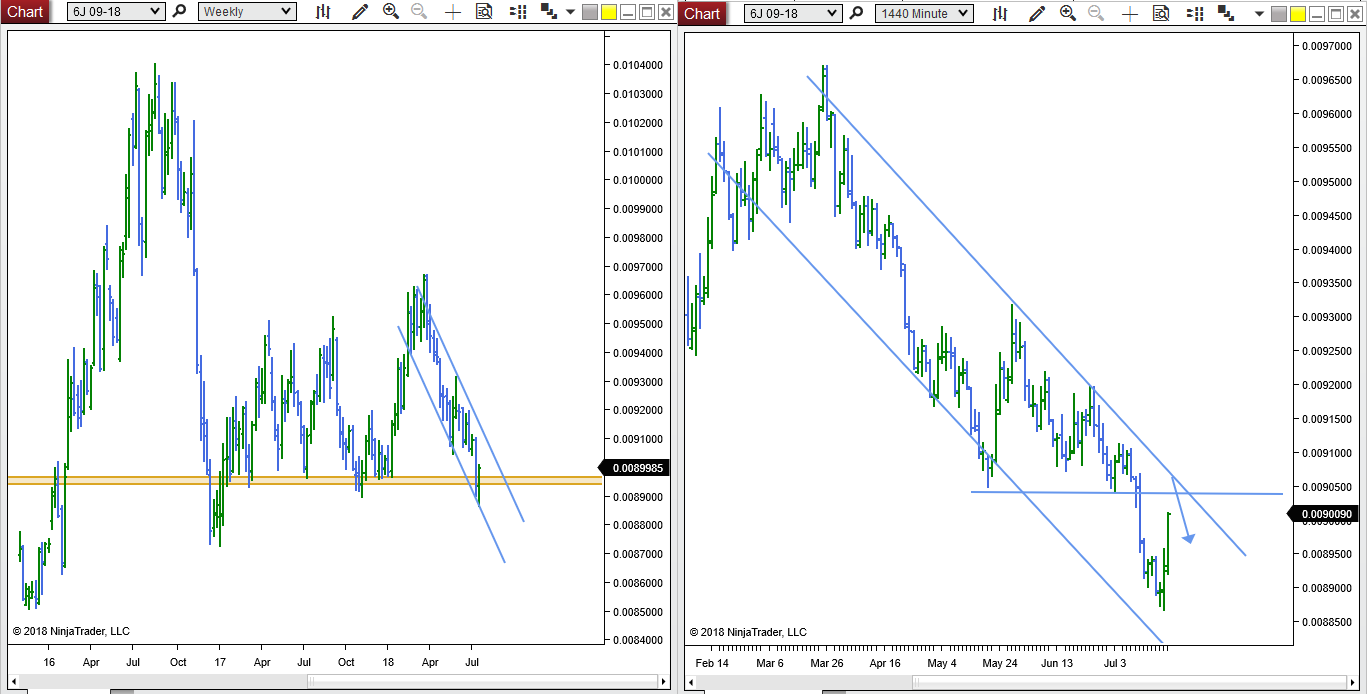Viewport: 1367px width, 694px height.
Task: Select the left window's Chart tab
Action: point(25,12)
